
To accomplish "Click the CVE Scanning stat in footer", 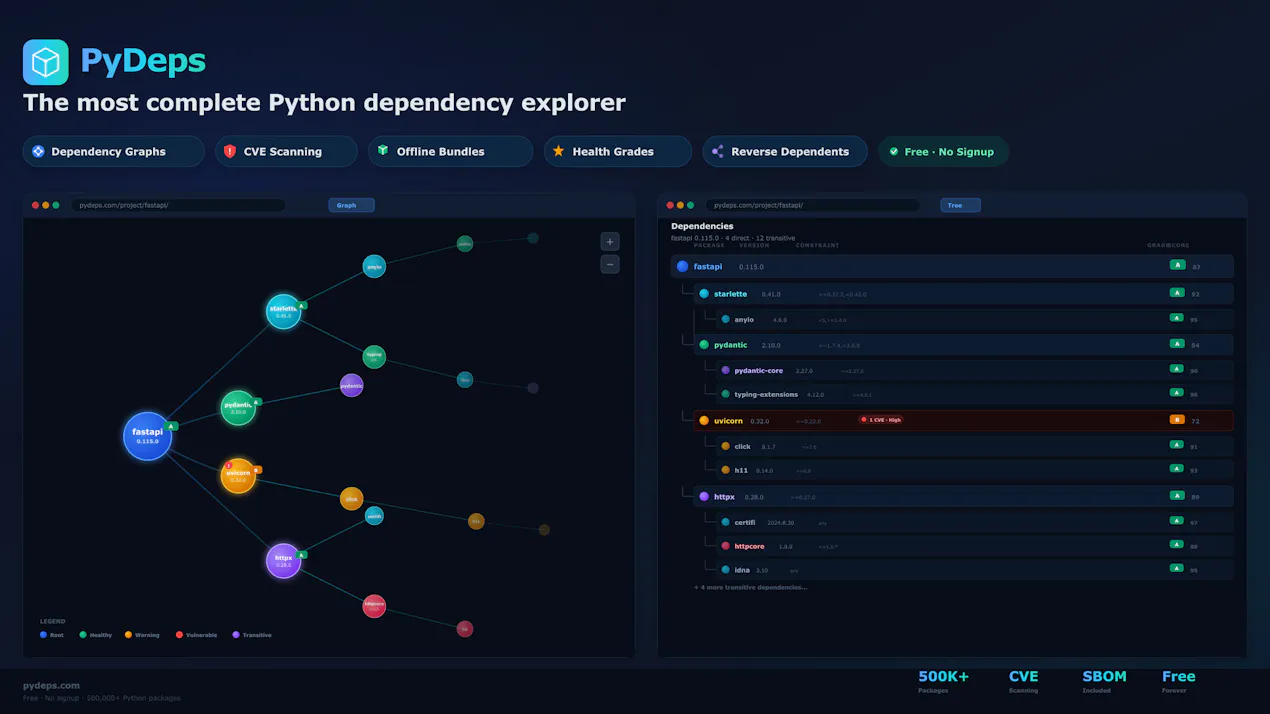I will point(1024,681).
